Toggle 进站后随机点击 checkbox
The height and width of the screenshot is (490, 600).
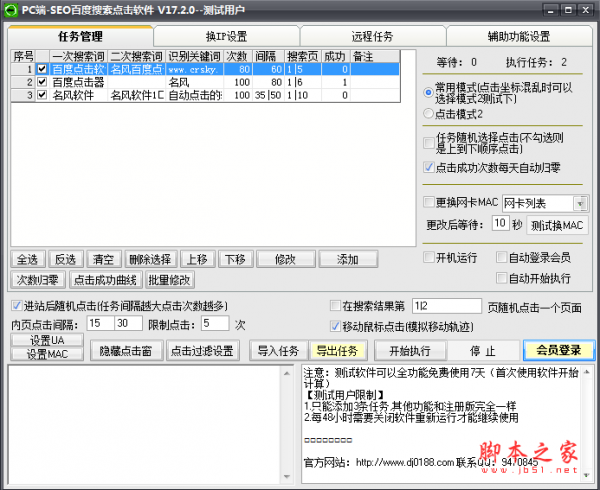(16, 305)
